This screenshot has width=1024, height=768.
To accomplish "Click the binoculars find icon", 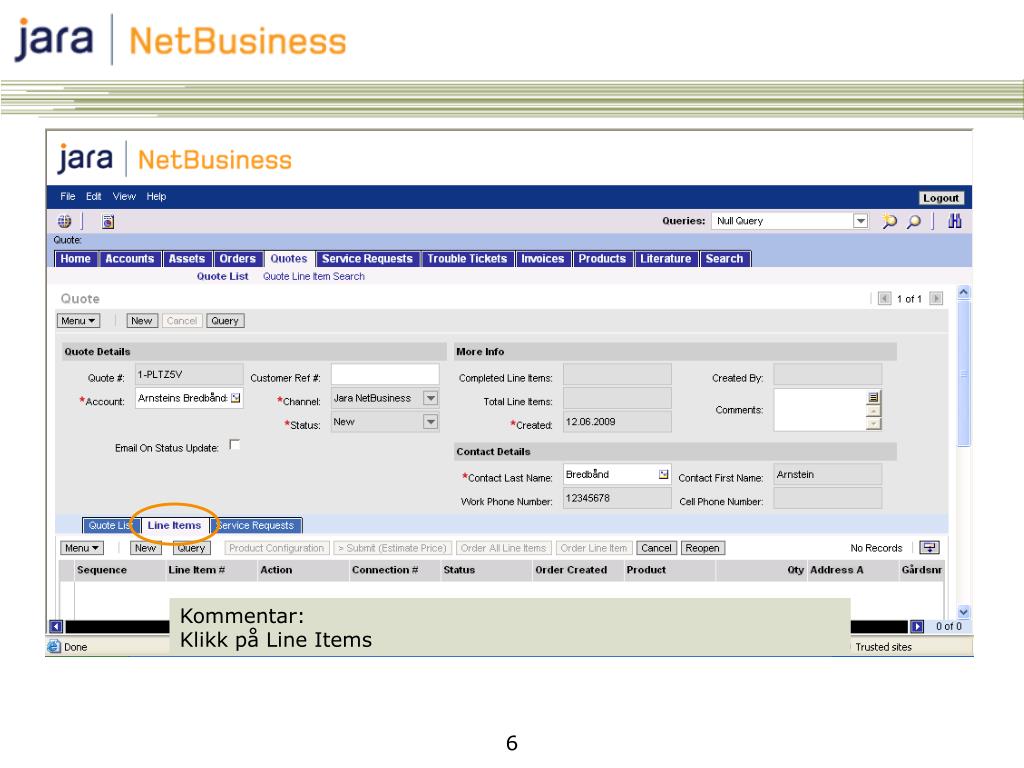I will (954, 221).
